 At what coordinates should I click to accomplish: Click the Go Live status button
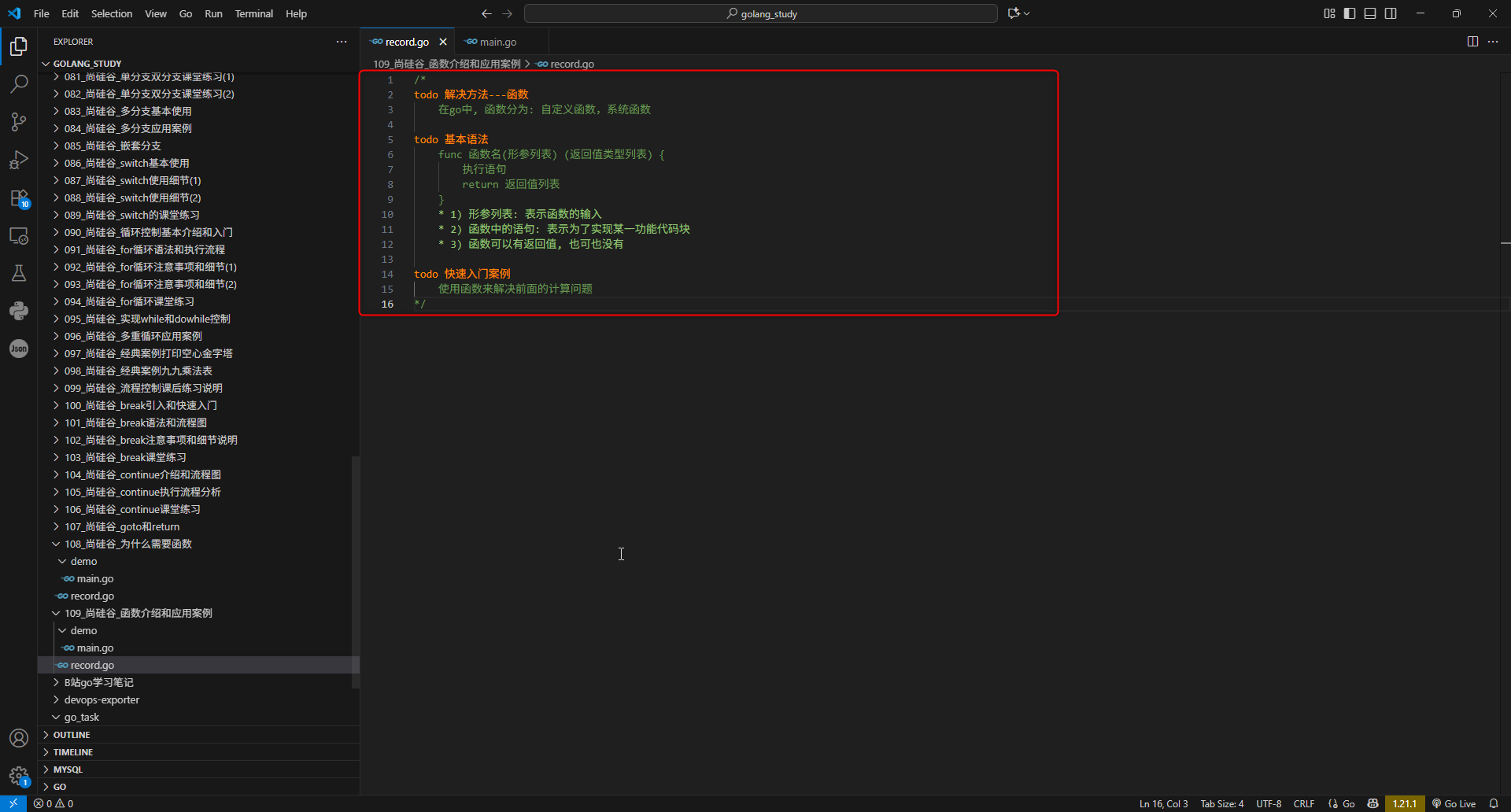pos(1454,803)
